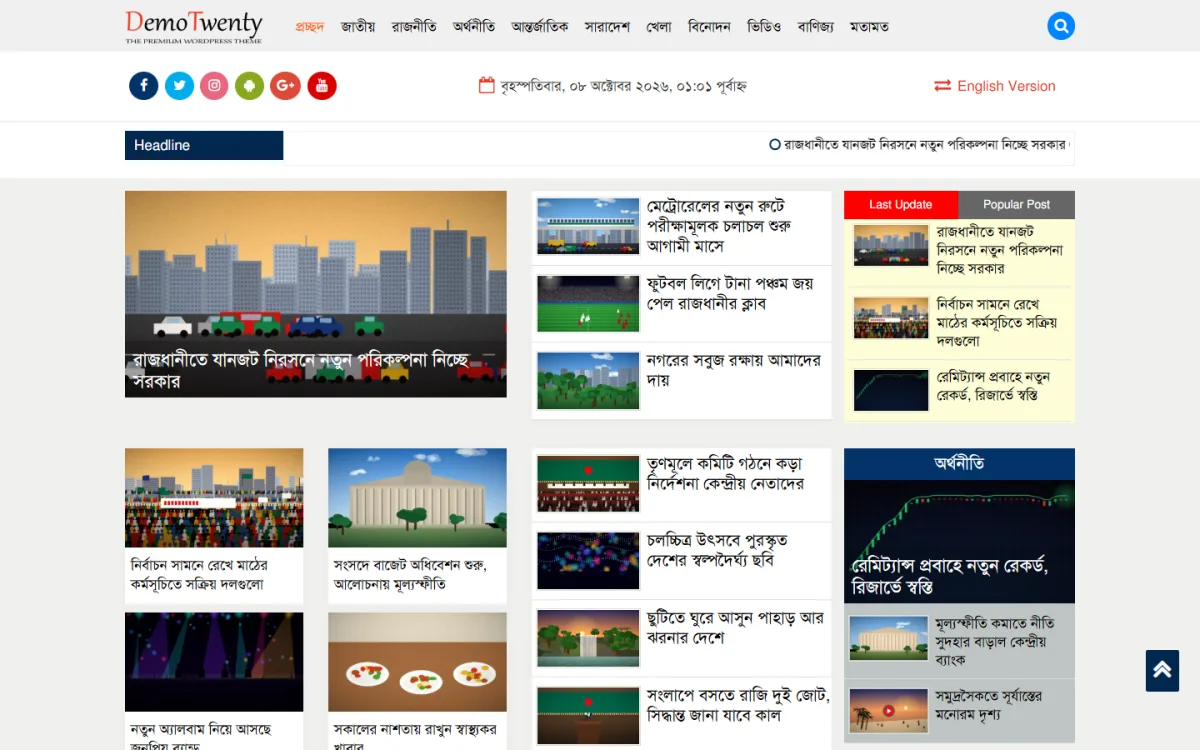This screenshot has width=1200, height=750.
Task: Open football field story thumbnail
Action: 588,304
